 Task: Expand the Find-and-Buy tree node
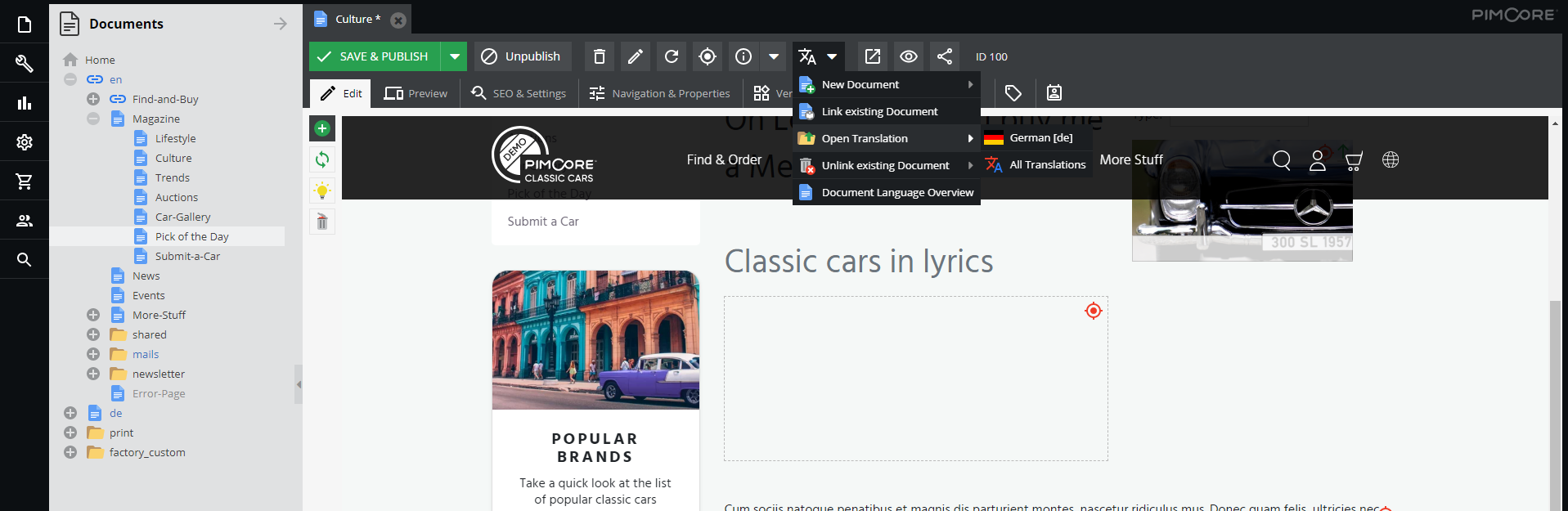(x=93, y=99)
